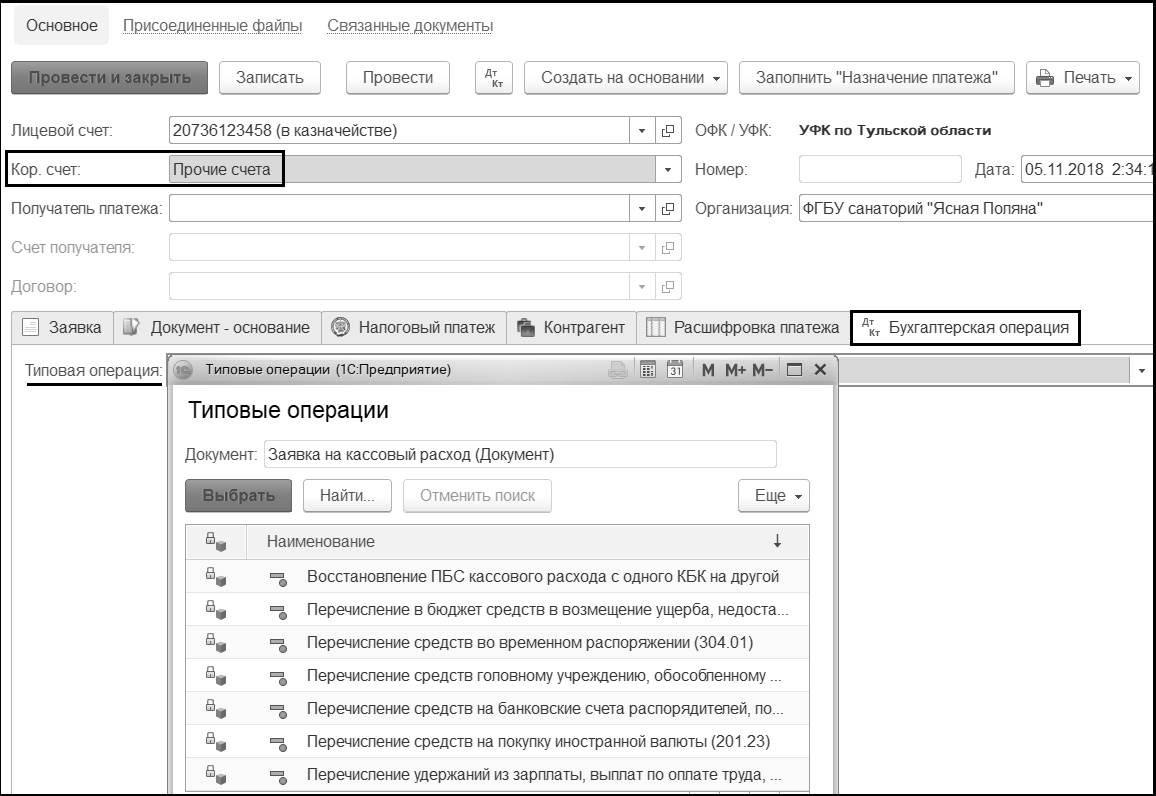Open calculator icon in Типовые операции titlebar
The image size is (1156, 796).
(x=647, y=370)
